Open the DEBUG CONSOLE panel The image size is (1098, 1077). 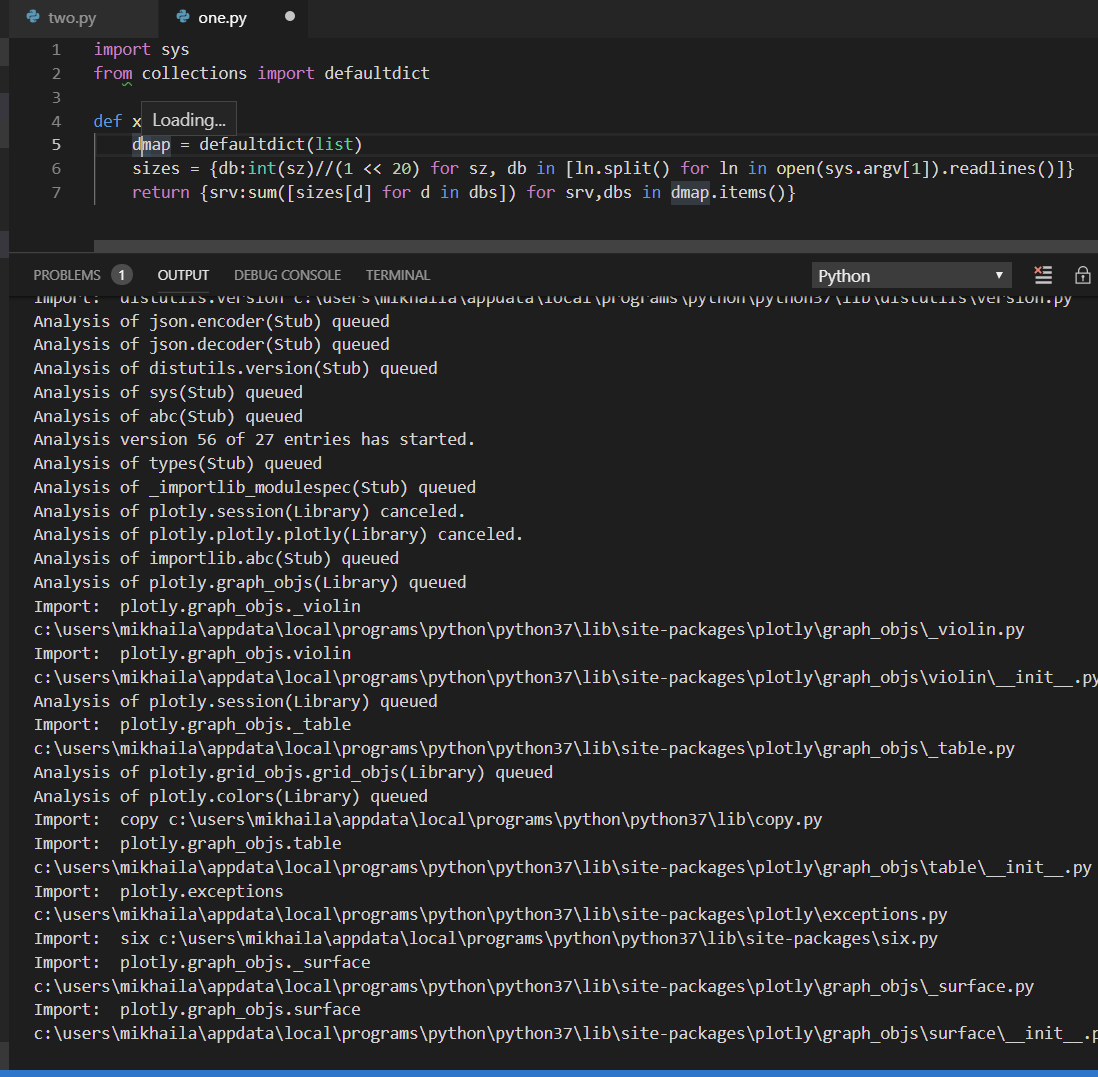pyautogui.click(x=287, y=275)
